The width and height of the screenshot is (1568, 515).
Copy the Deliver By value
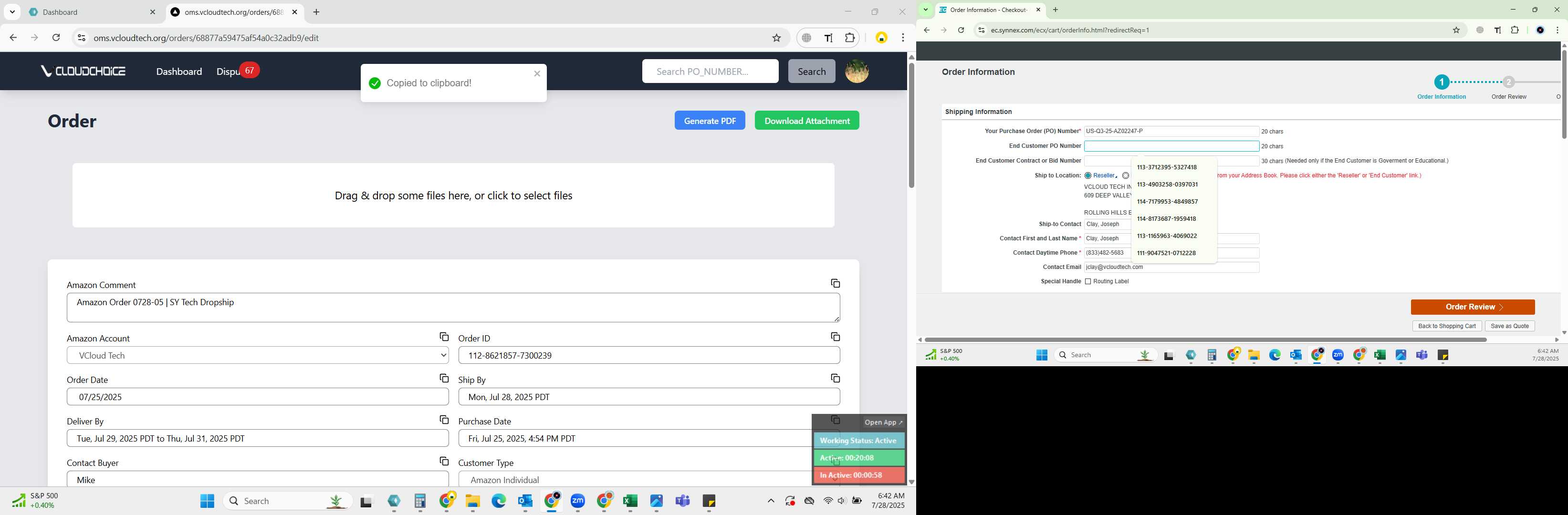pos(444,420)
